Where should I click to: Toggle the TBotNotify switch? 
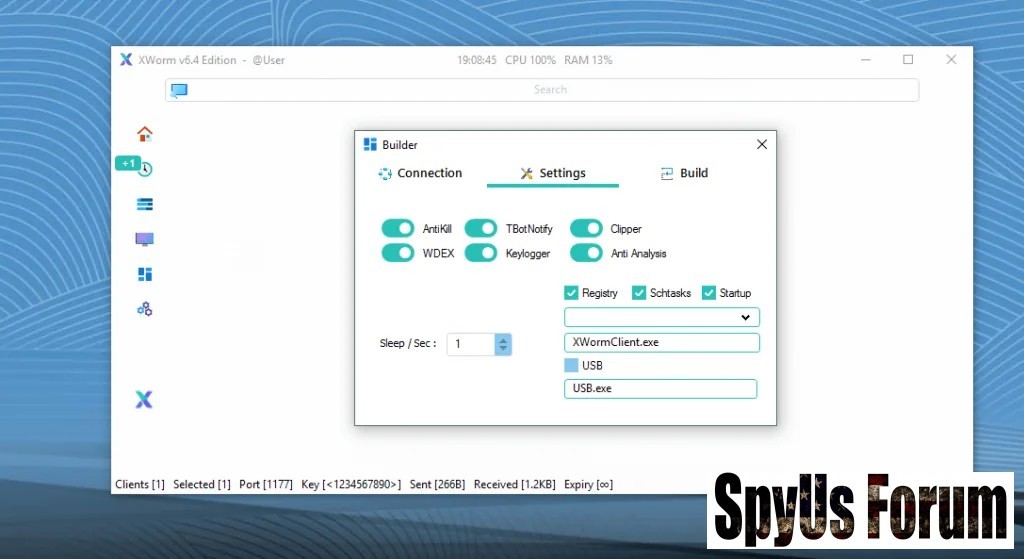tap(481, 229)
